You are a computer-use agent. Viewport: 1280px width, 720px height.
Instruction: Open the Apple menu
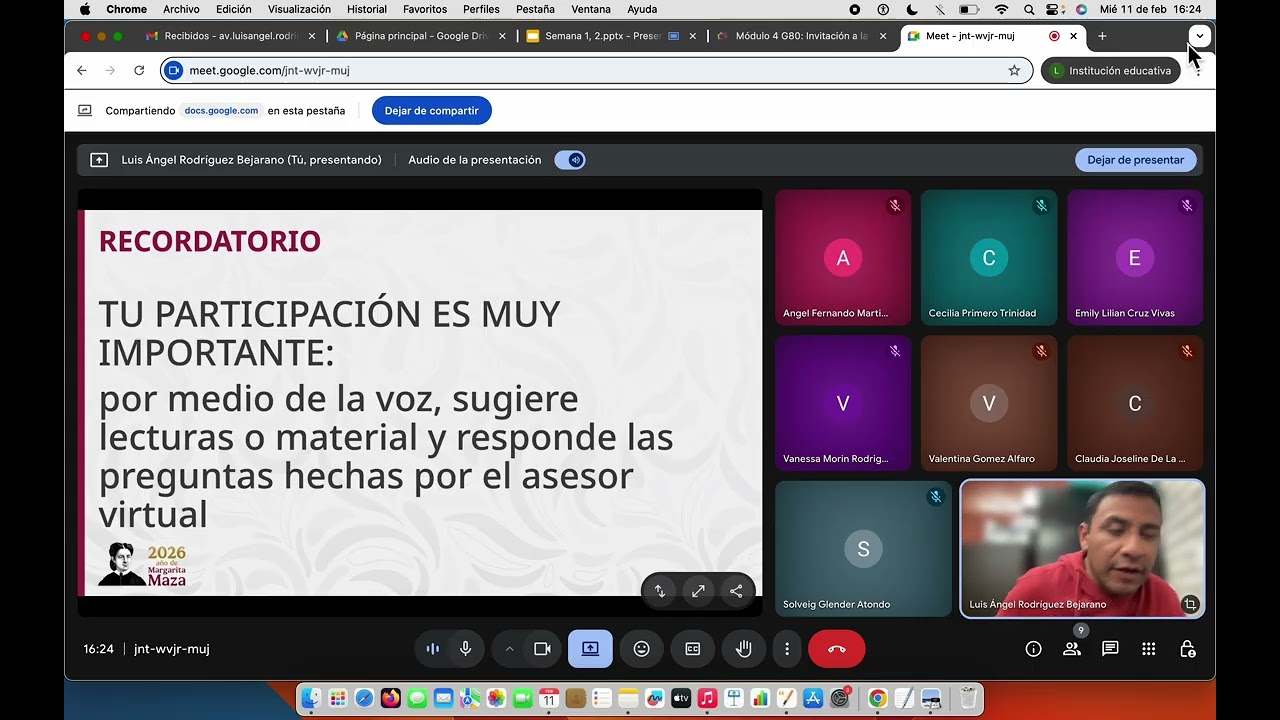[84, 9]
